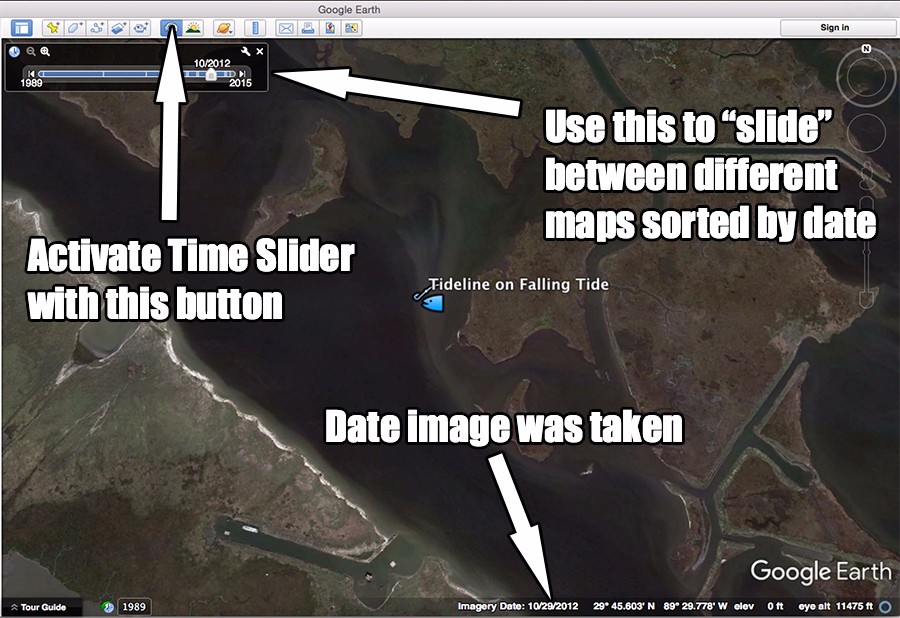Click the 2015 end label on the time slider
The image size is (900, 618).
(240, 83)
